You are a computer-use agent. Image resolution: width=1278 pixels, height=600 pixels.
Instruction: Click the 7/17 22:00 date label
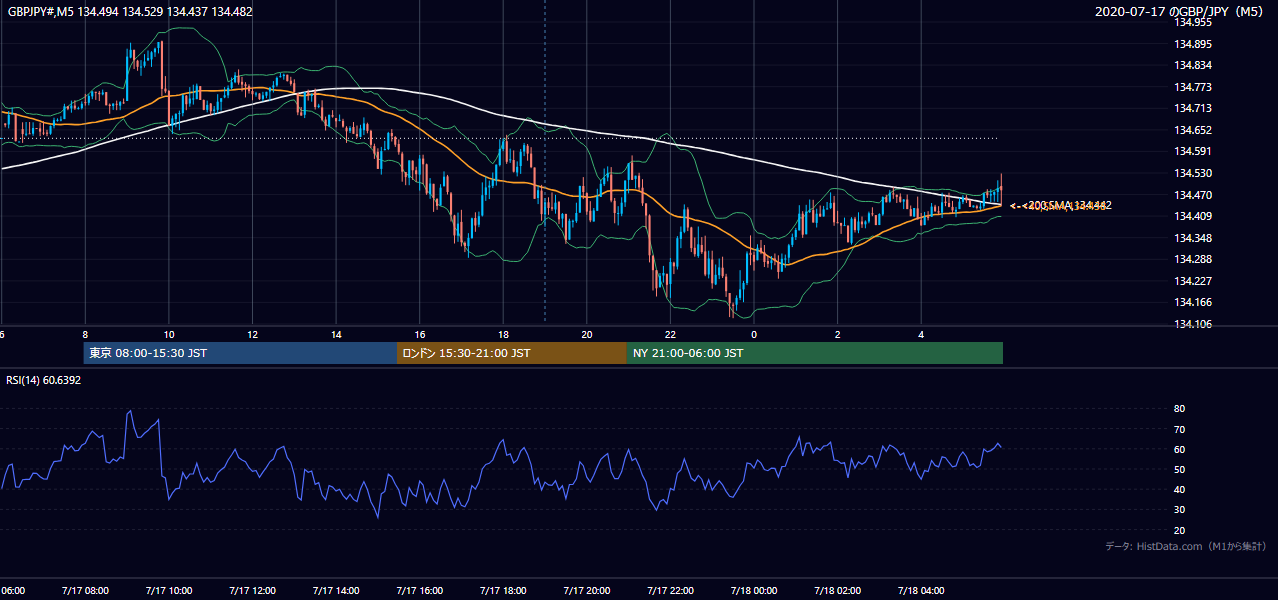tap(670, 590)
